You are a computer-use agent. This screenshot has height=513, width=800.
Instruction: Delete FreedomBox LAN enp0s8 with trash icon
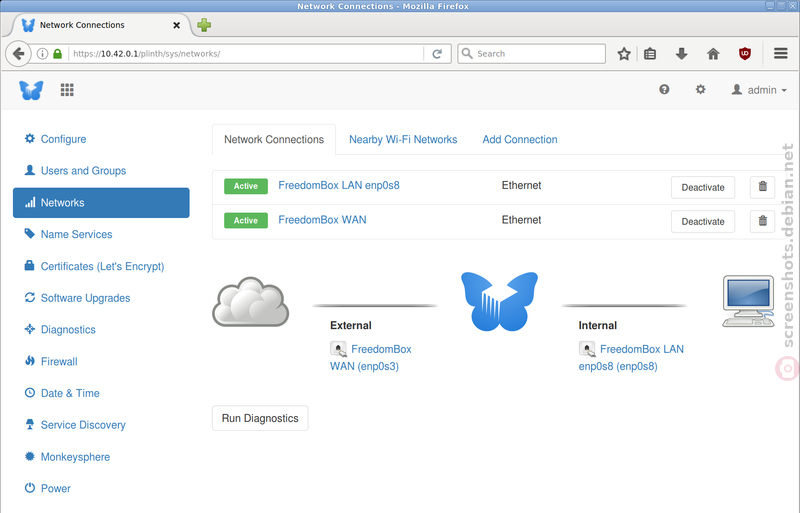pyautogui.click(x=762, y=187)
